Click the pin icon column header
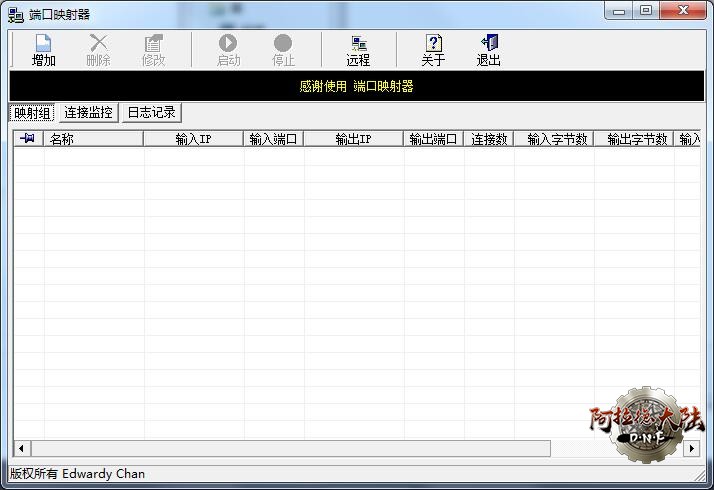 [x=28, y=139]
